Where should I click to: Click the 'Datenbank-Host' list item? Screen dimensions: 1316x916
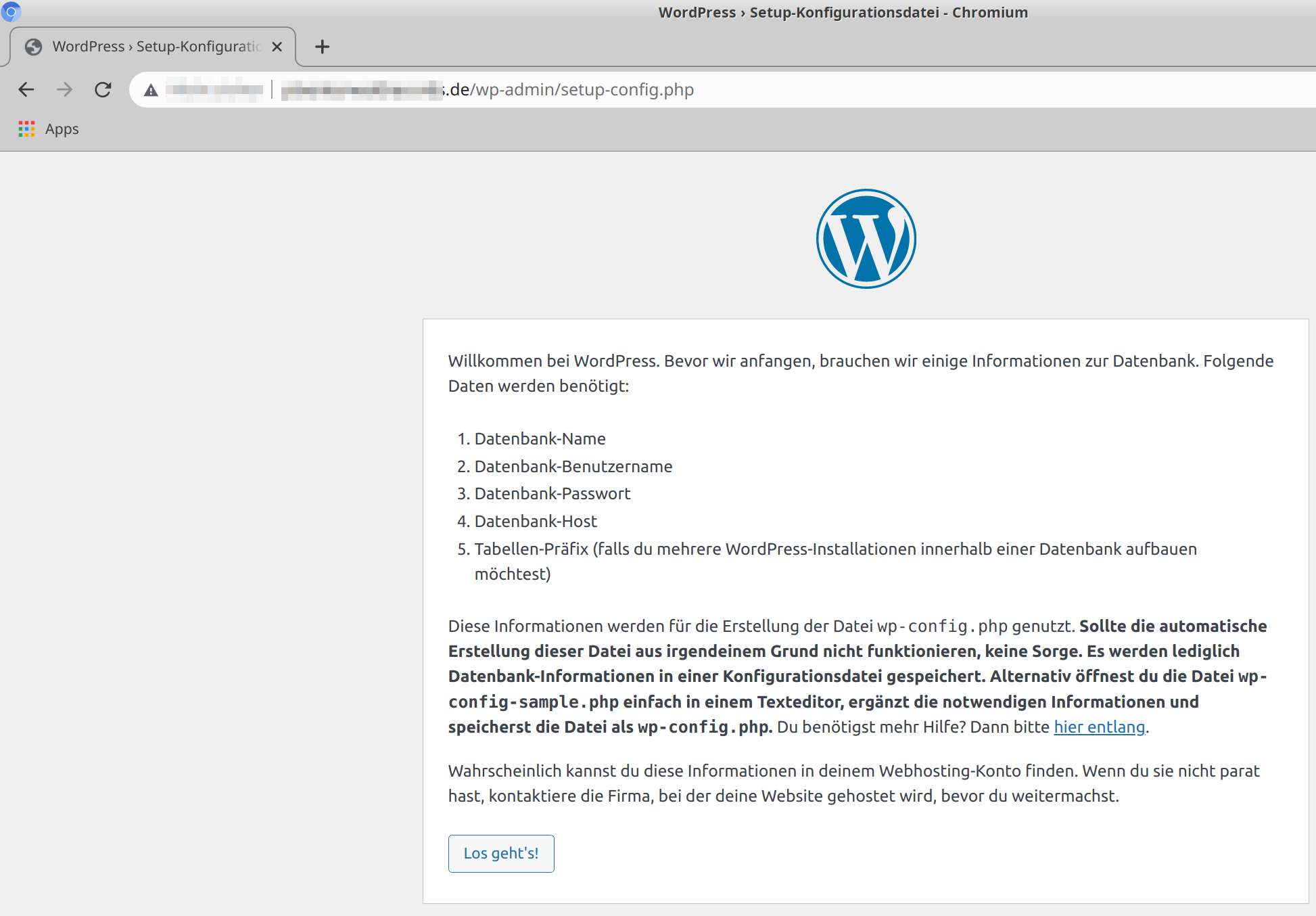pyautogui.click(x=536, y=522)
